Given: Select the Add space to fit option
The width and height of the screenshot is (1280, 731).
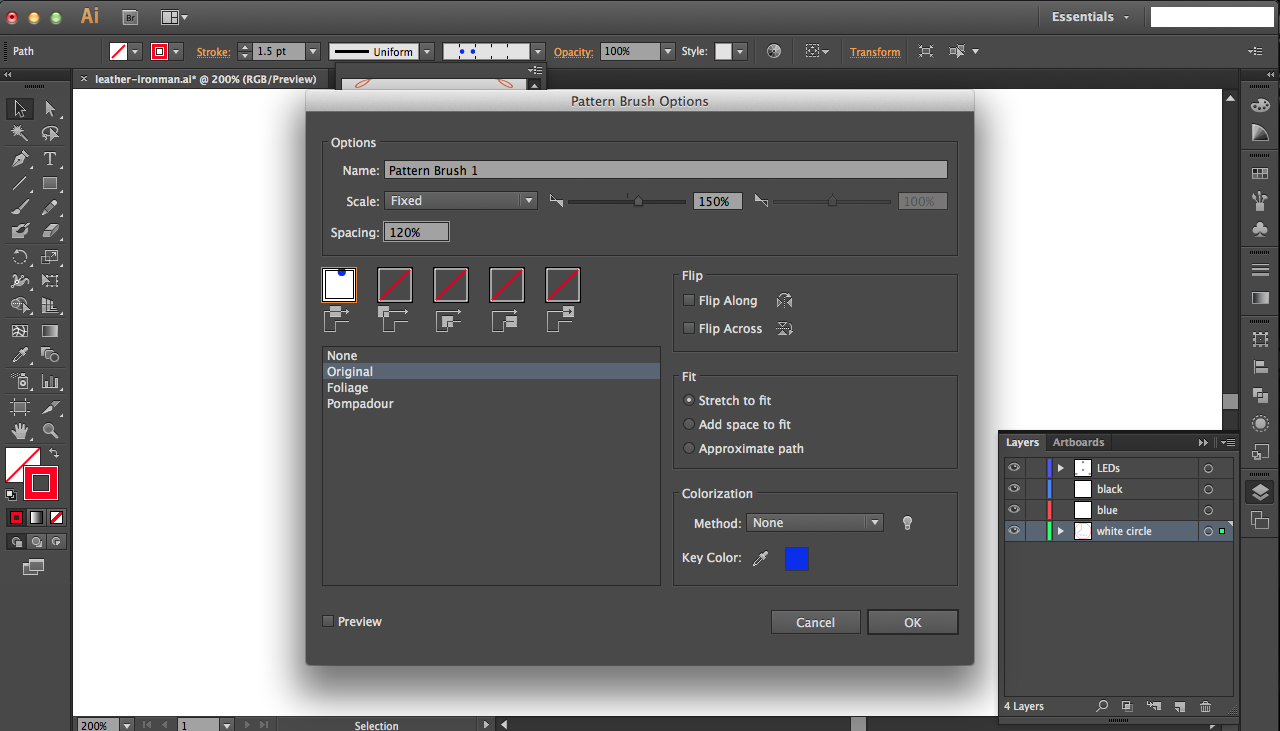Looking at the screenshot, I should (688, 424).
